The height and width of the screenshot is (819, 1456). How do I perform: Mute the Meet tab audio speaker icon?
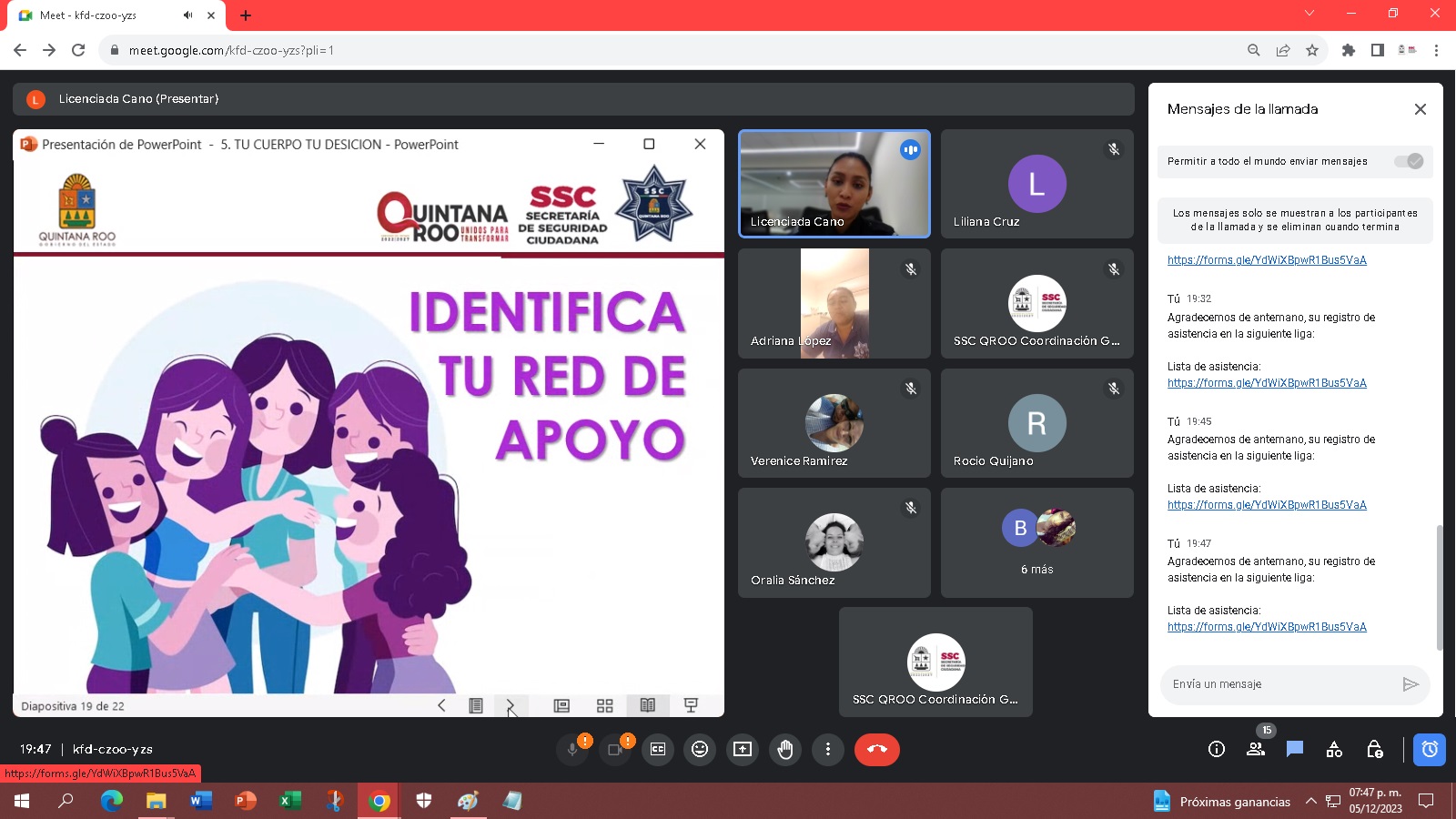(187, 15)
